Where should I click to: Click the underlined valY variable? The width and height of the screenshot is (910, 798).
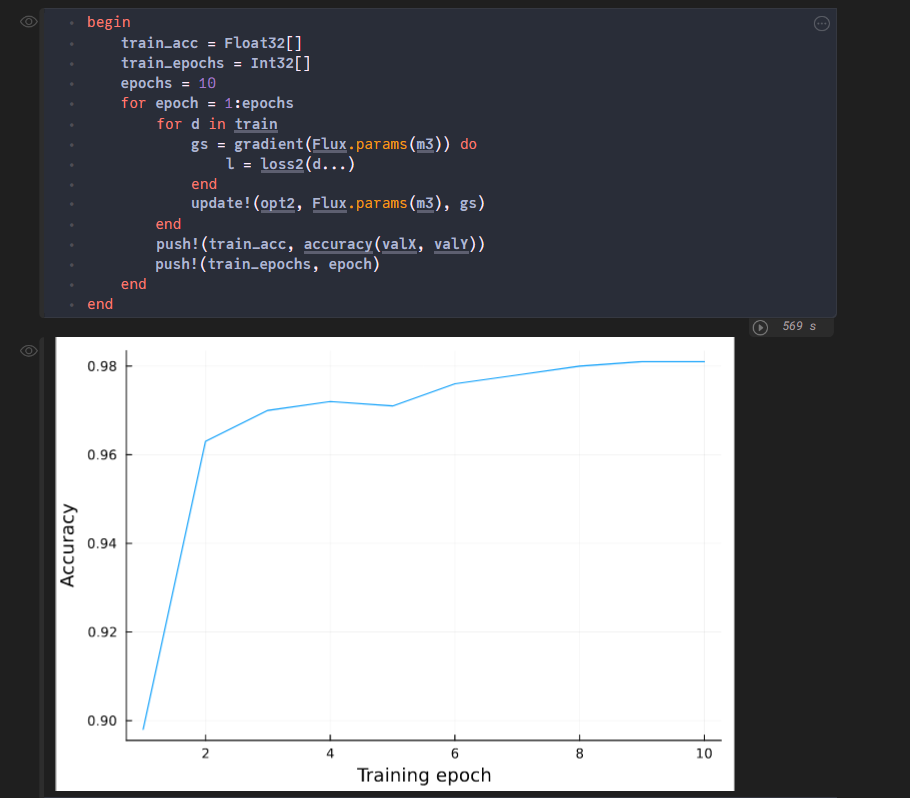point(452,244)
